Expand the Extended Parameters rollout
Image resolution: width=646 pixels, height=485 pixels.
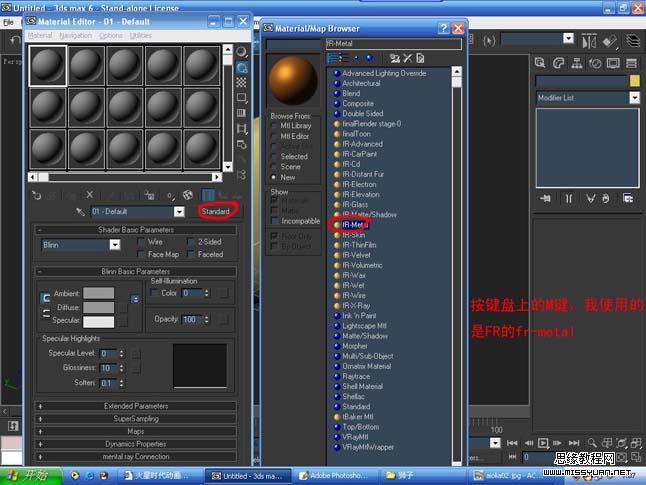136,406
